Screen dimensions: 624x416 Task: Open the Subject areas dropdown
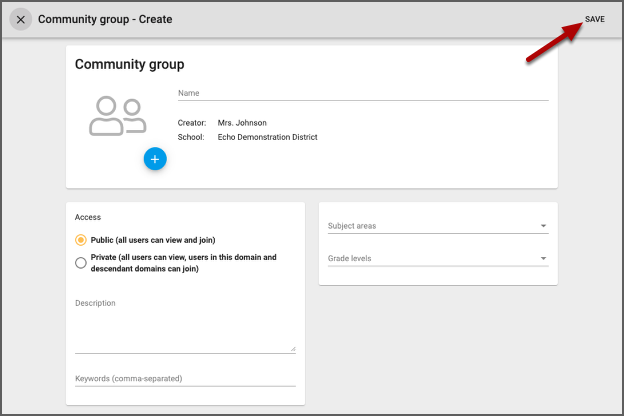pyautogui.click(x=430, y=226)
